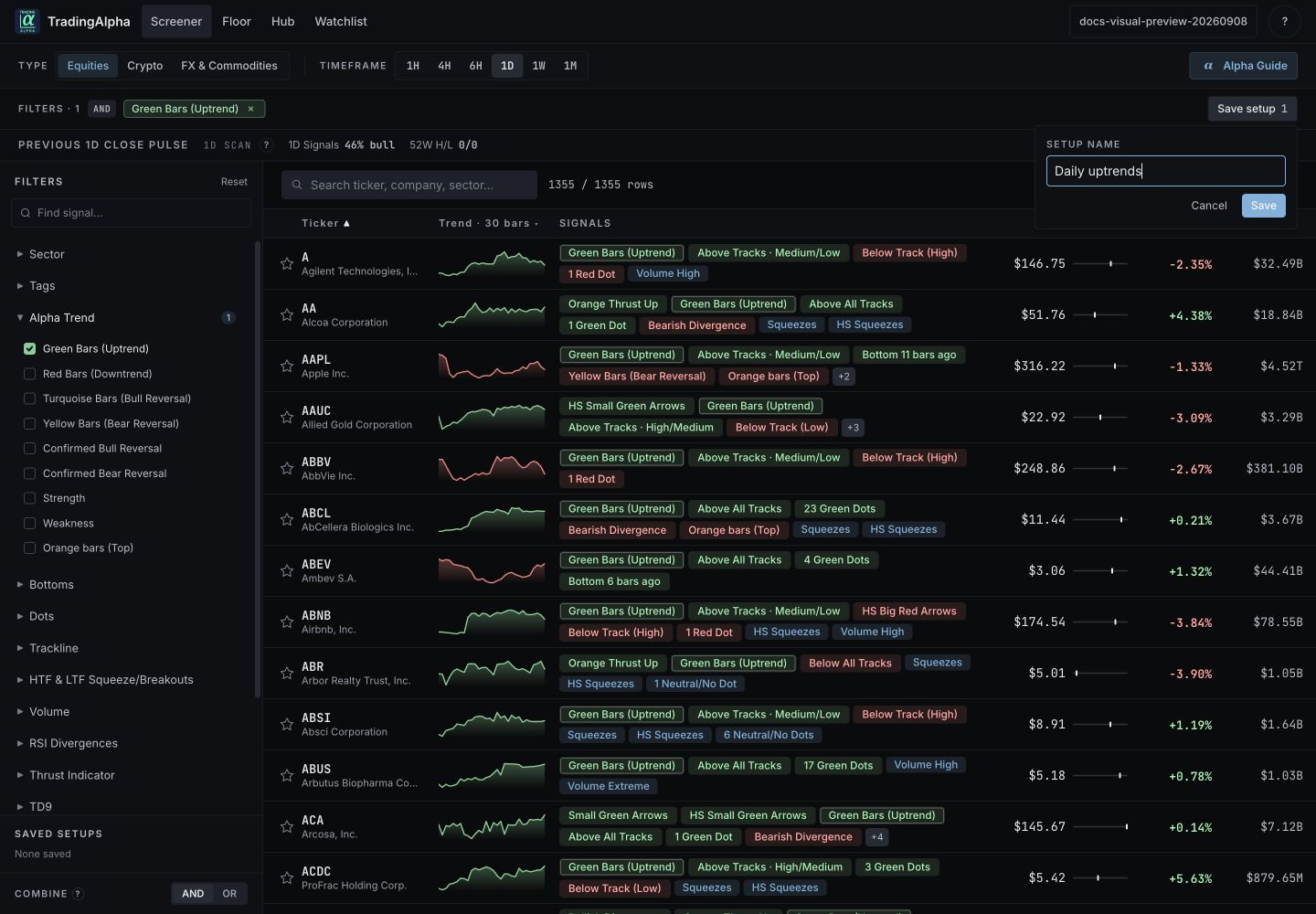1316x914 pixels.
Task: Star the Agilent Technologies (A) row
Action: pyautogui.click(x=287, y=263)
